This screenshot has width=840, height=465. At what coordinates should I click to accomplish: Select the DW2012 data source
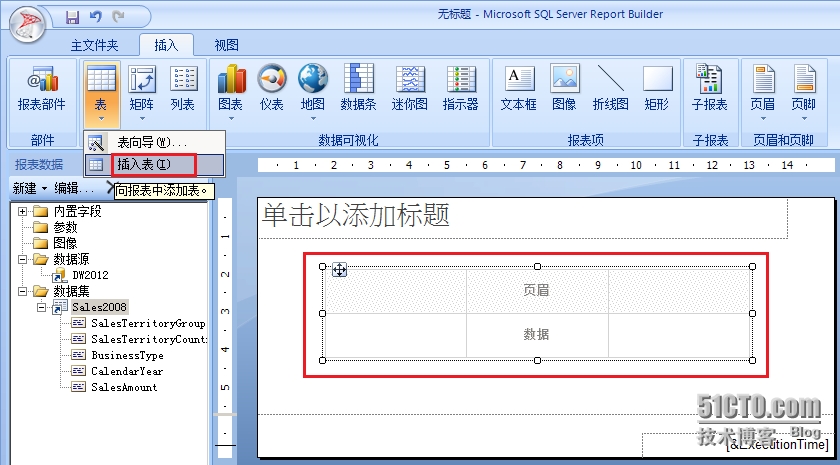point(90,275)
